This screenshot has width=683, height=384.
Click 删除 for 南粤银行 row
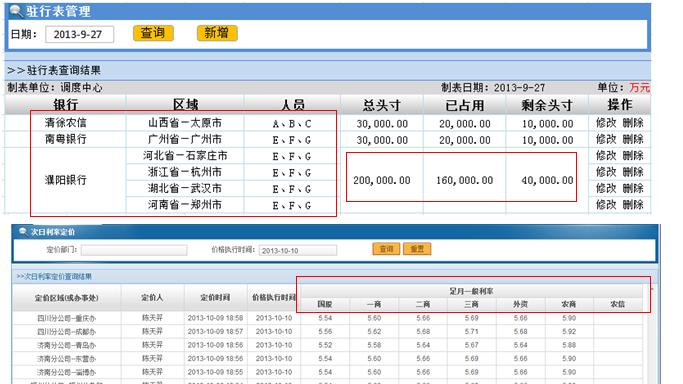coord(633,139)
